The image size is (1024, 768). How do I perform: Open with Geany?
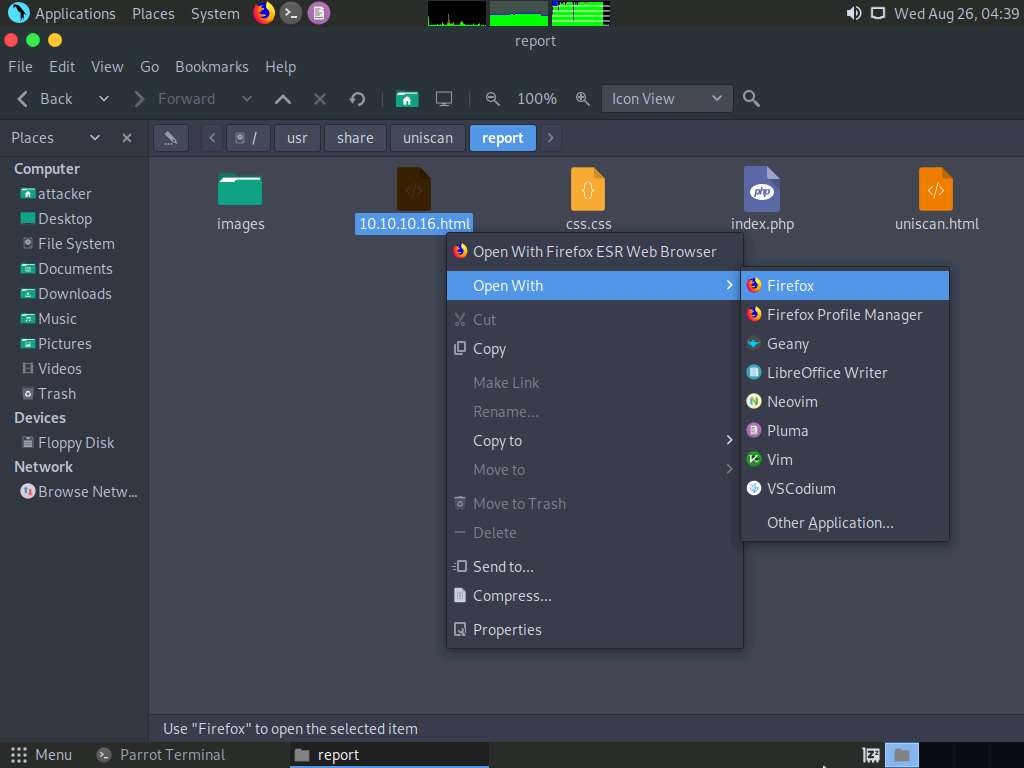pyautogui.click(x=844, y=344)
